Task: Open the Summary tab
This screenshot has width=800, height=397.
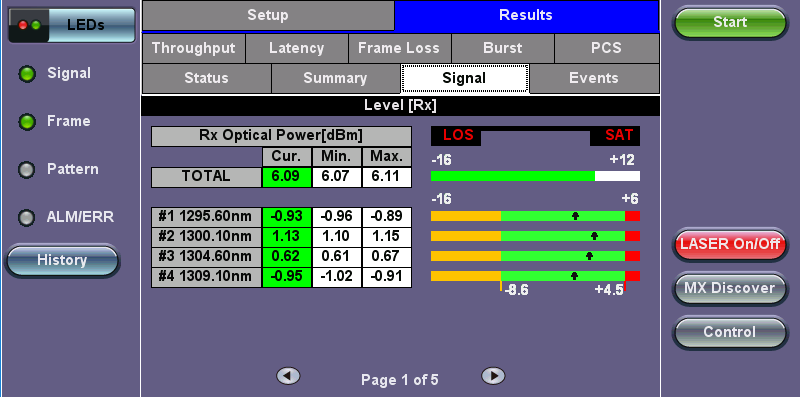Action: click(335, 79)
